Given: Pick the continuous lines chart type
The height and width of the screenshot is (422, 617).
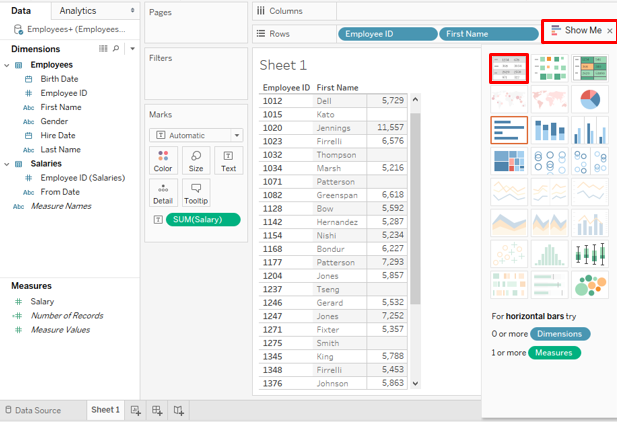Looking at the screenshot, I should 509,192.
